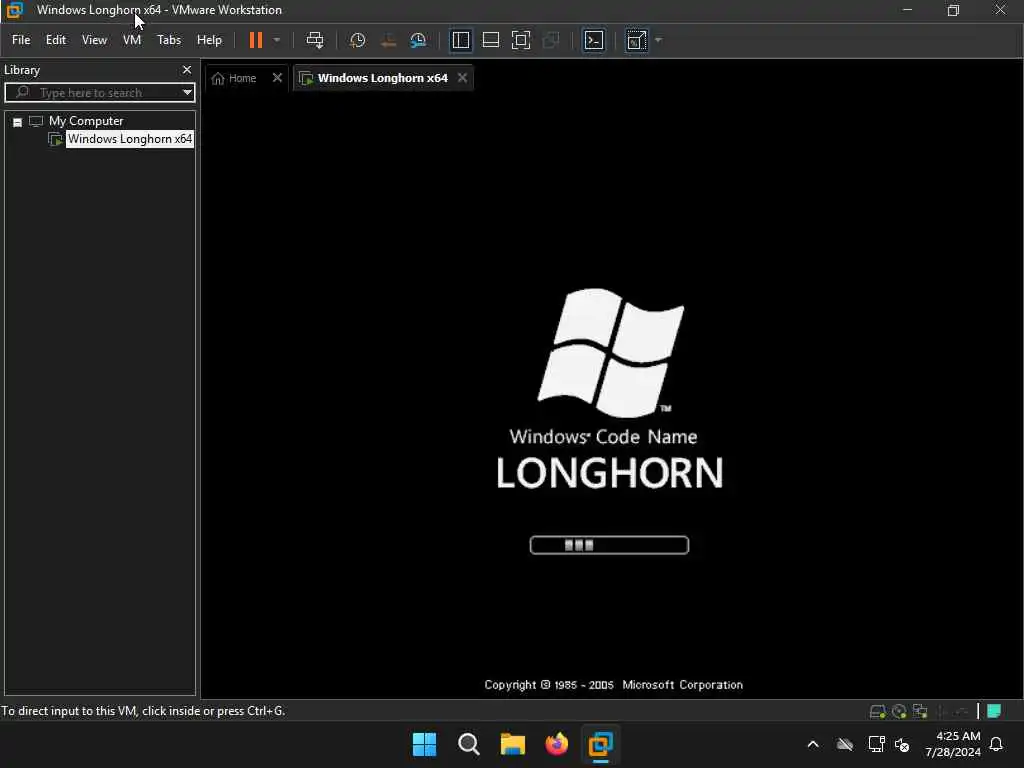
Task: Toggle the console view icon
Action: pyautogui.click(x=594, y=40)
